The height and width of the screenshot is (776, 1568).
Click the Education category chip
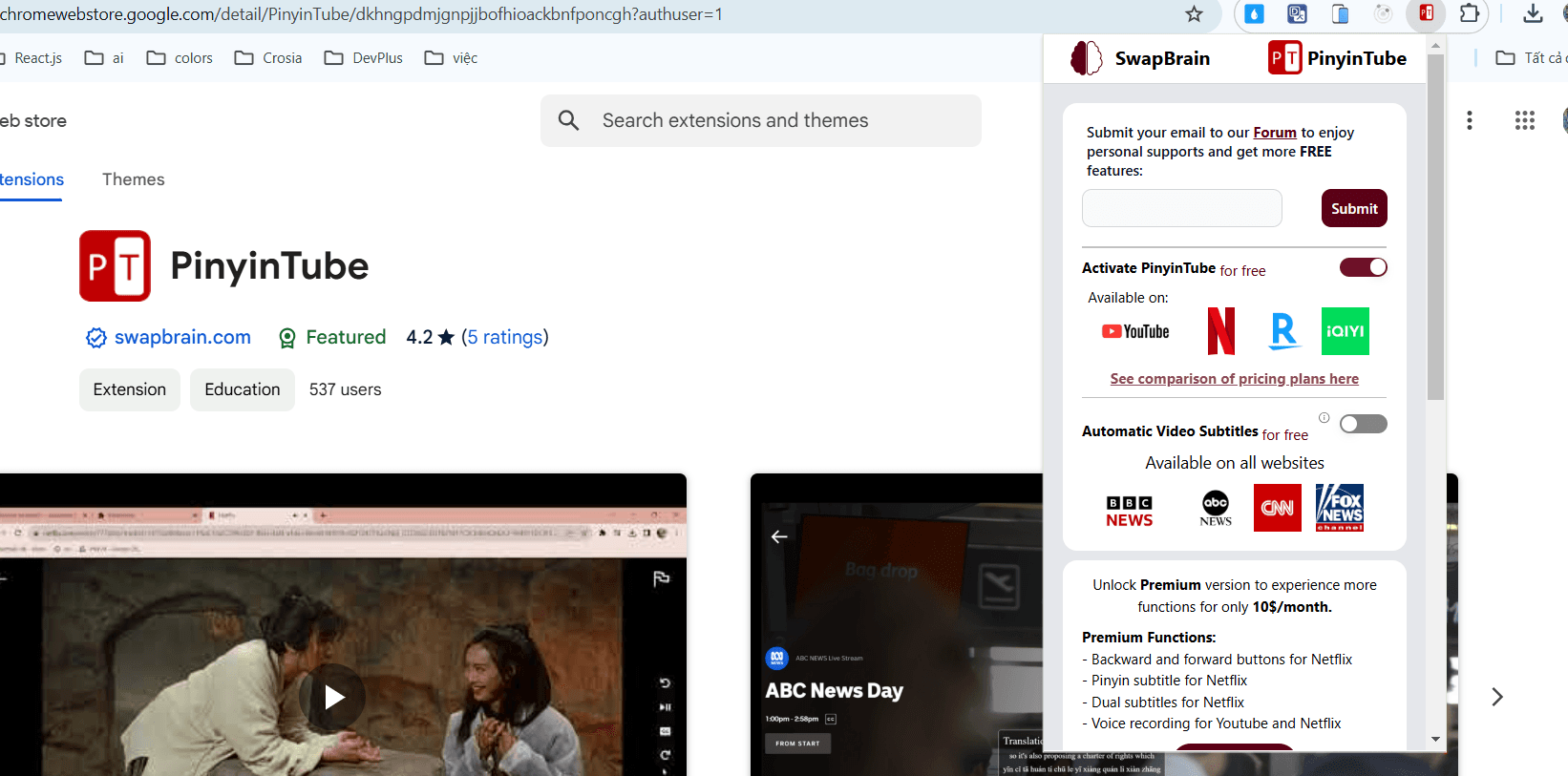(x=243, y=389)
